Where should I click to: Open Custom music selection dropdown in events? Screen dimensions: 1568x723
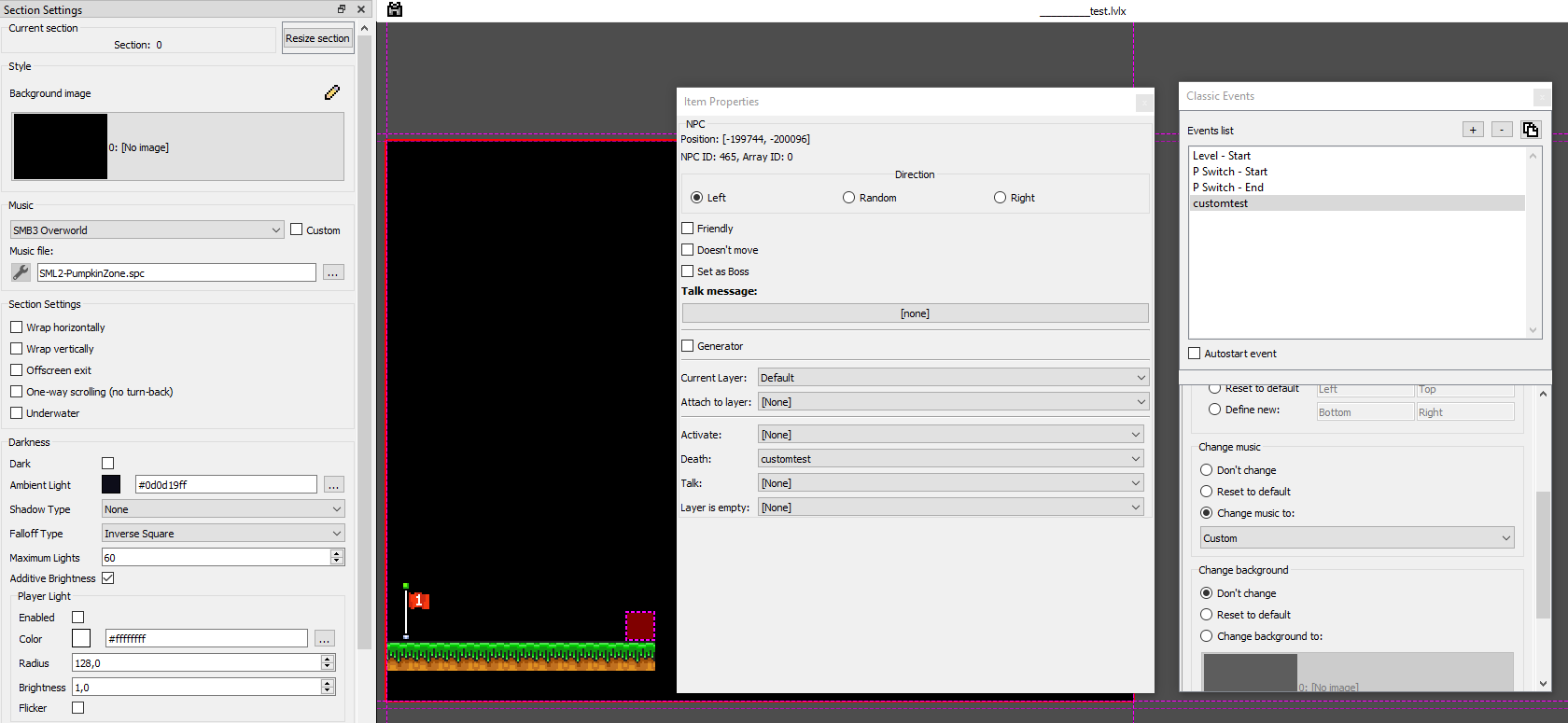point(1357,537)
